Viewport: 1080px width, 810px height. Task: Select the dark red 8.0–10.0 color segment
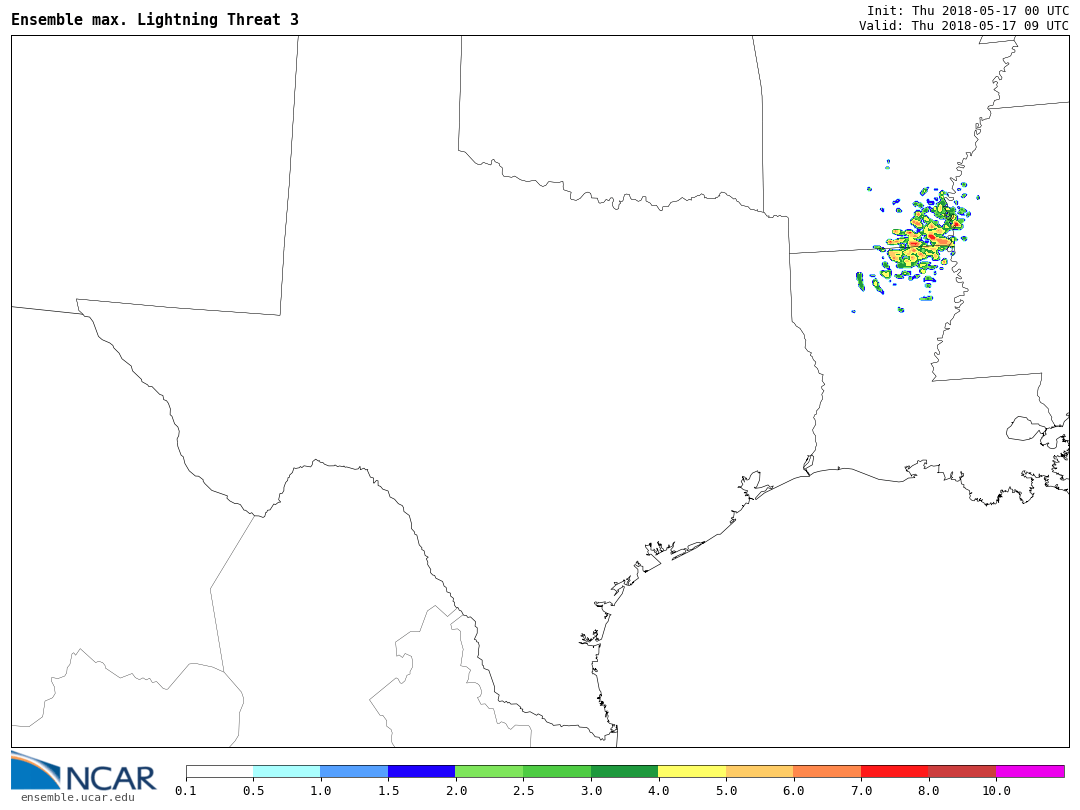(962, 771)
